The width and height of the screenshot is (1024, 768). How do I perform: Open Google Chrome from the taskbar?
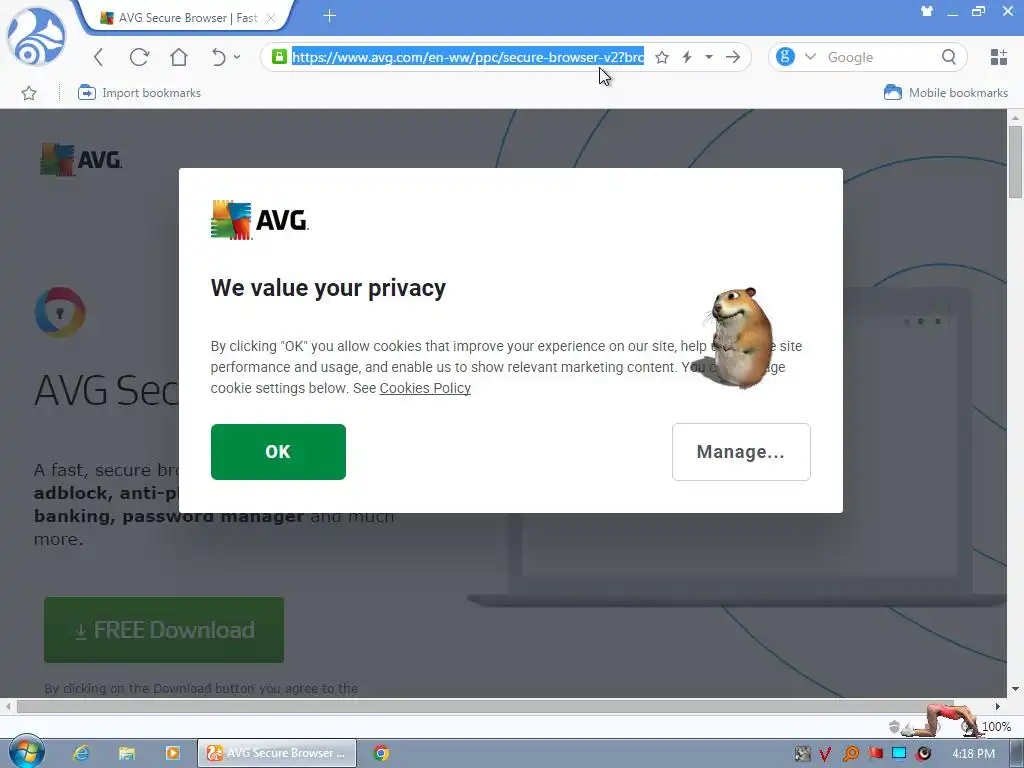tap(381, 753)
